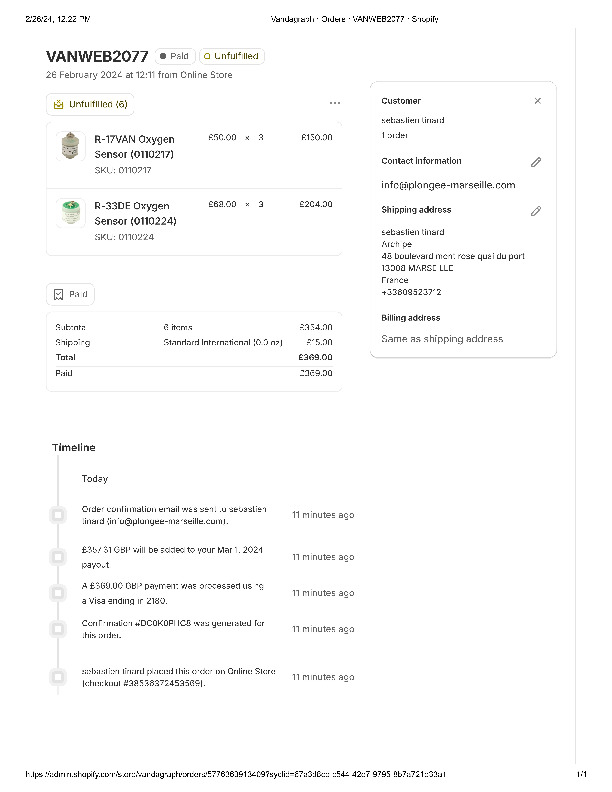Image resolution: width=612 pixels, height=792 pixels.
Task: Click the three-dot menu in fulfillment card
Action: (x=334, y=103)
